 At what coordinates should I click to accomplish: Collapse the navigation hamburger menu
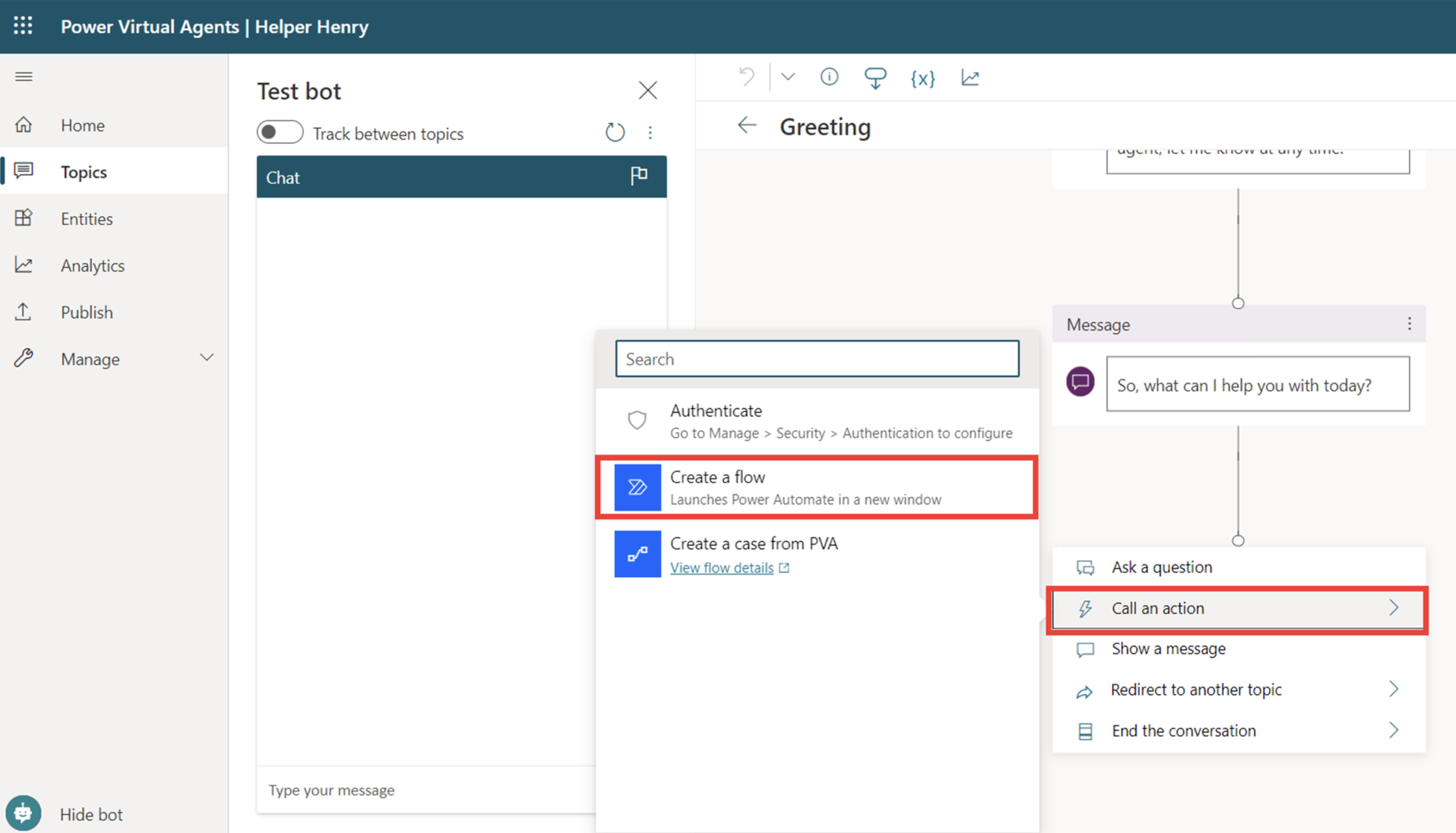click(23, 77)
